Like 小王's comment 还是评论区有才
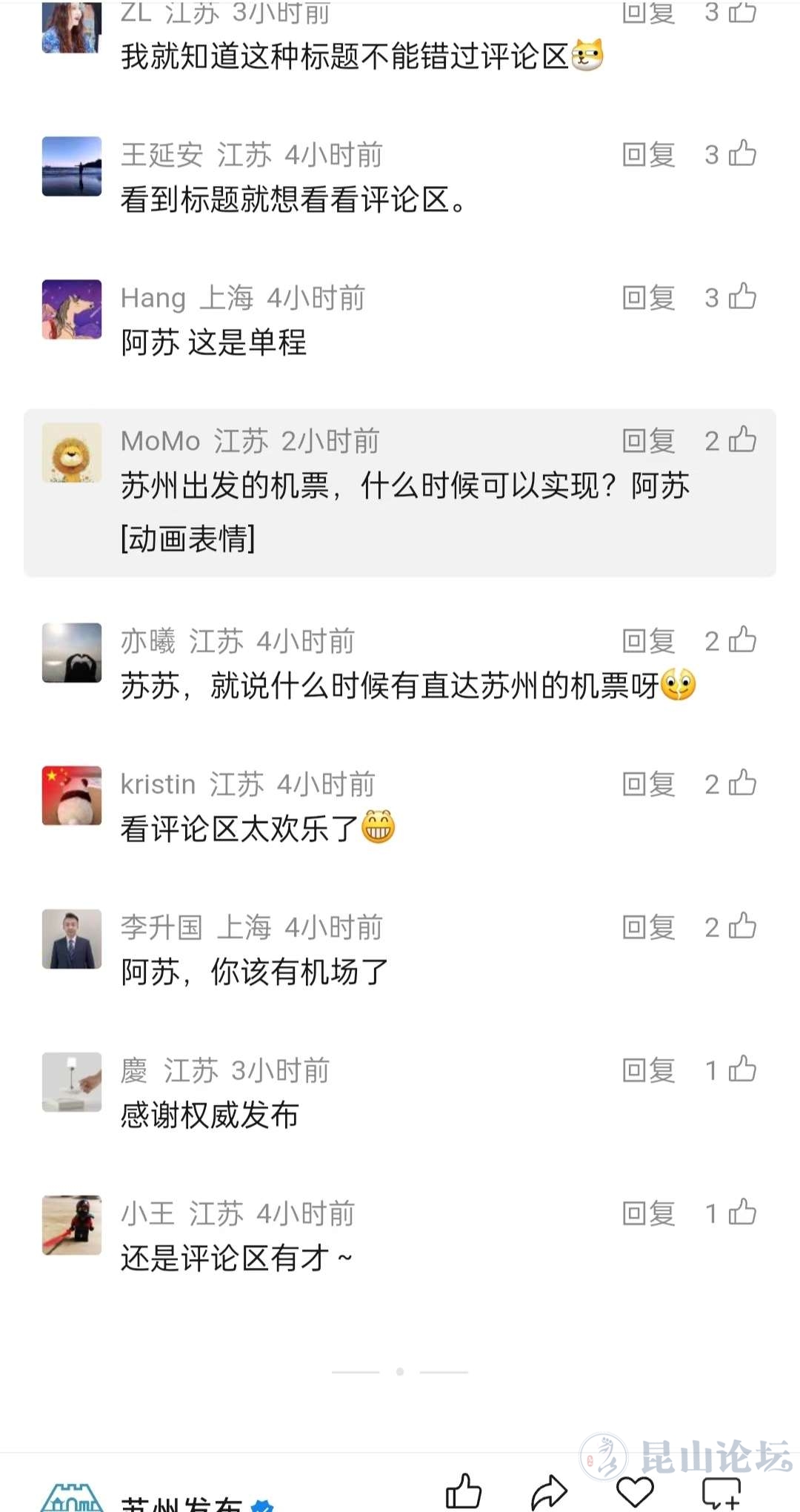Image resolution: width=800 pixels, height=1512 pixels. 742,1212
